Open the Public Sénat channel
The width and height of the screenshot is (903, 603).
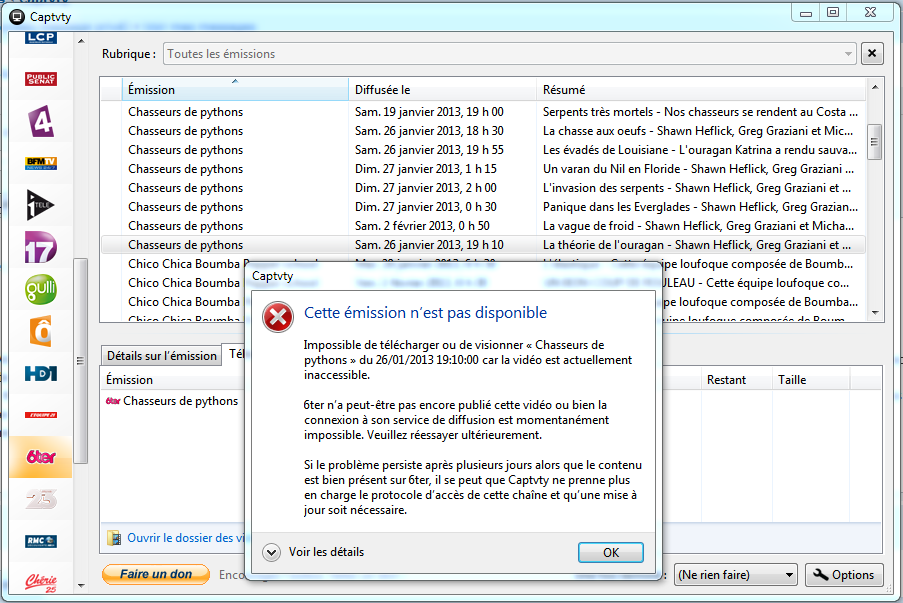(40, 78)
